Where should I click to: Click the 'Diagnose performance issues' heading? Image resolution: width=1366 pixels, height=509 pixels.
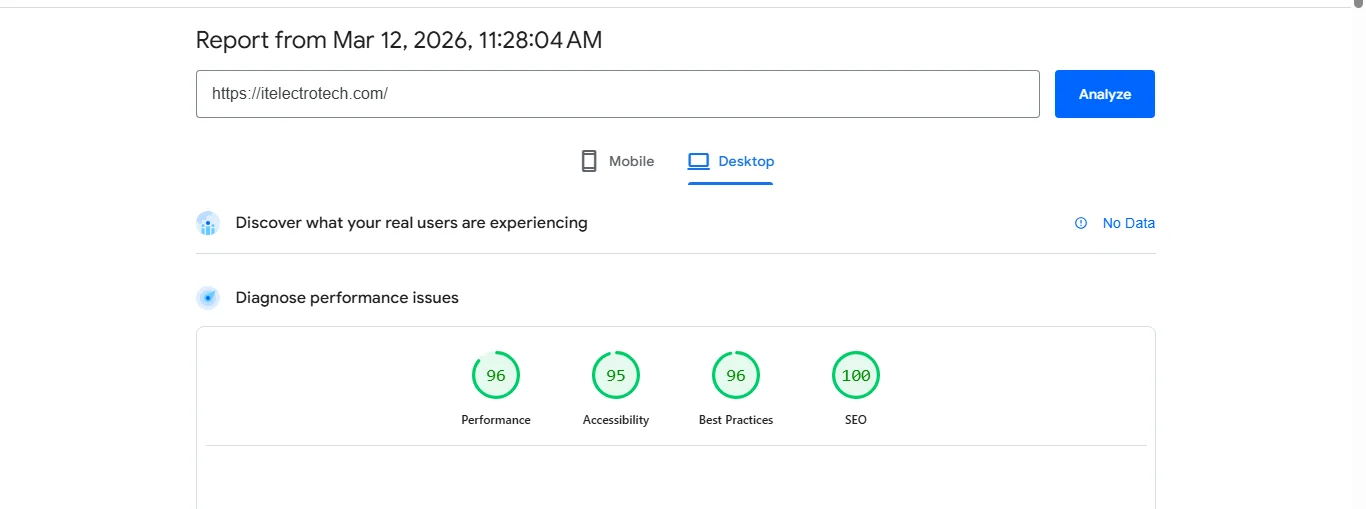pos(347,298)
